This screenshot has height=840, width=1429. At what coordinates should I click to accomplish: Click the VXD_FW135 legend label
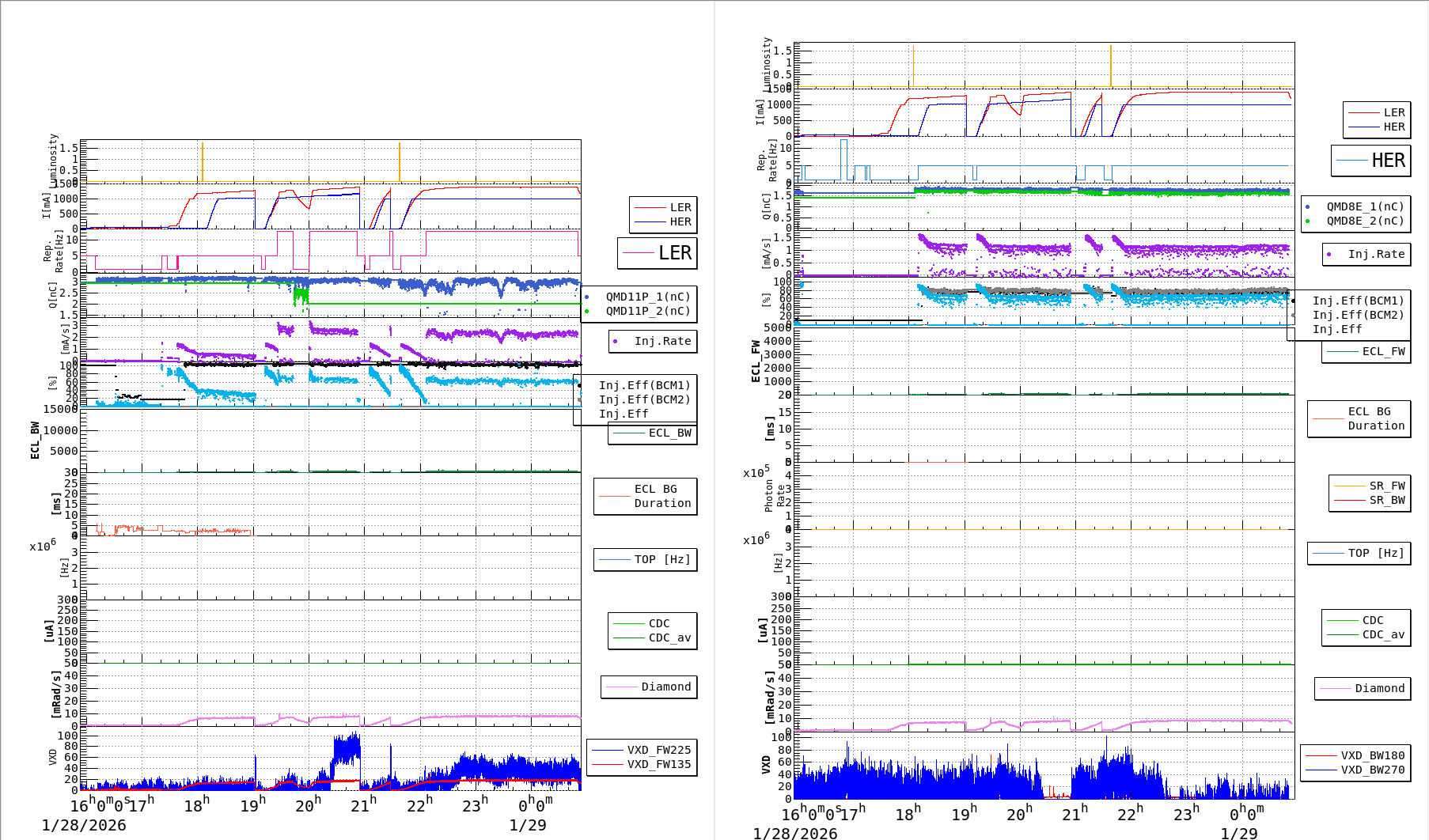click(658, 764)
